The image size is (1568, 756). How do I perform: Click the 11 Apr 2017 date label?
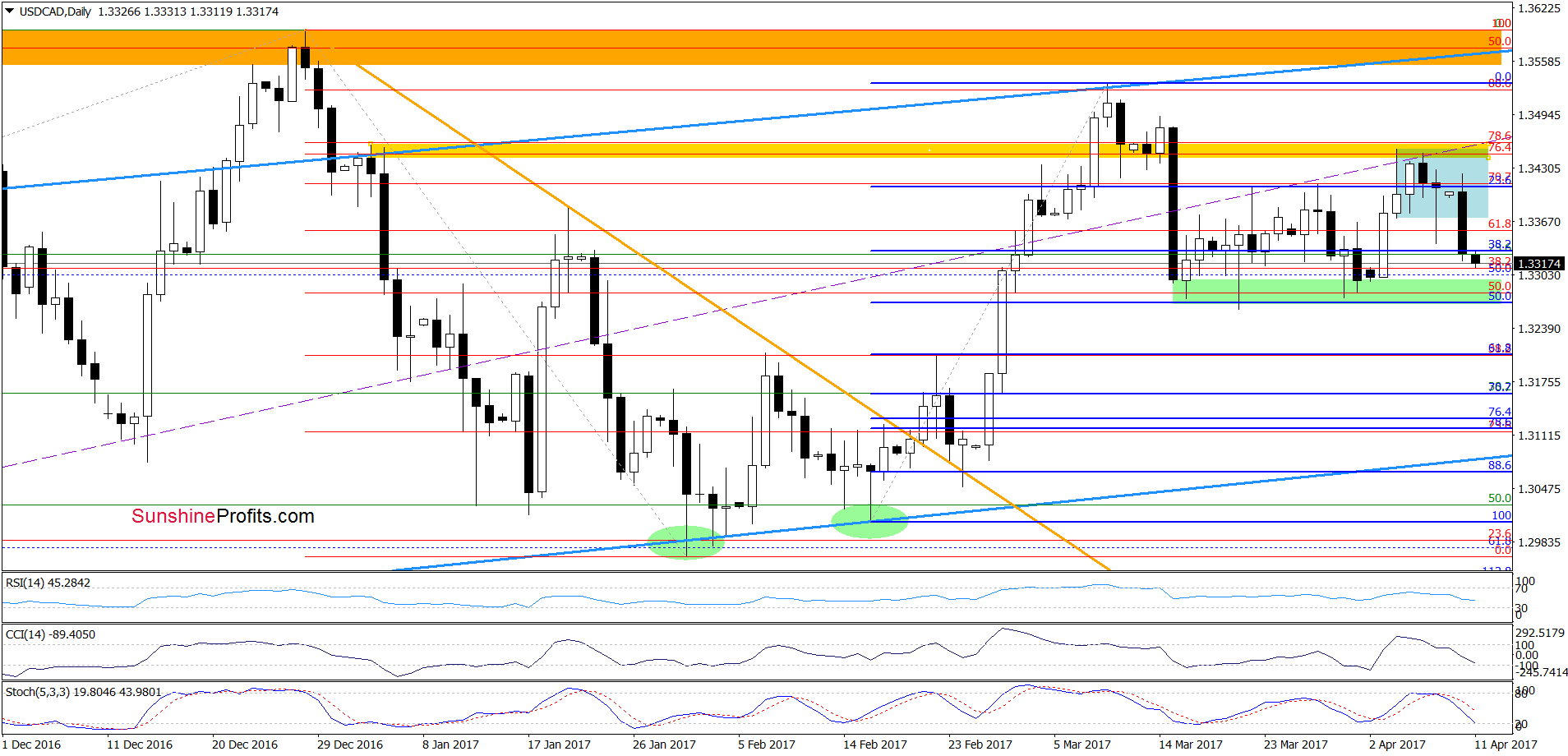click(1506, 744)
